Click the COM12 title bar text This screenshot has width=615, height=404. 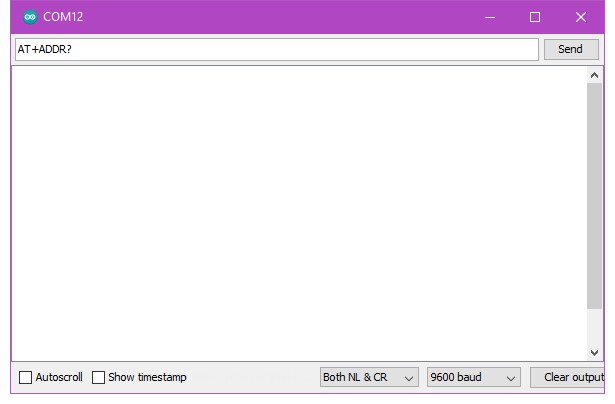64,17
